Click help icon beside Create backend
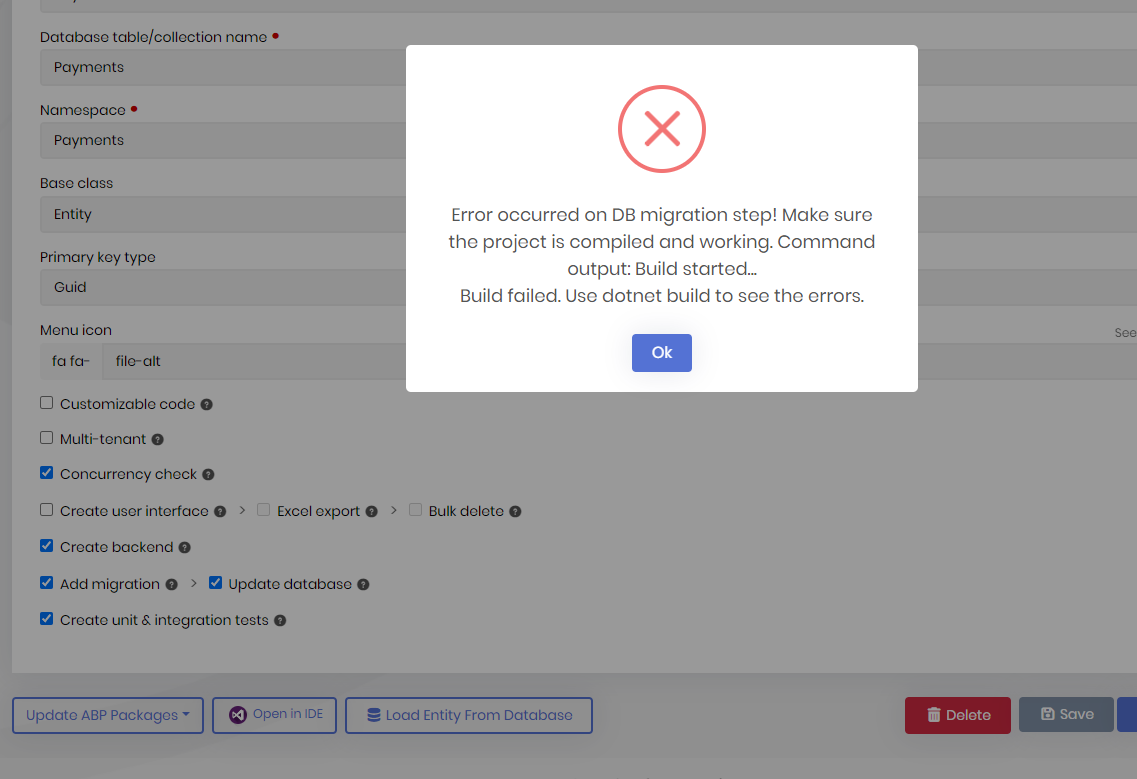Image resolution: width=1137 pixels, height=779 pixels. point(184,548)
